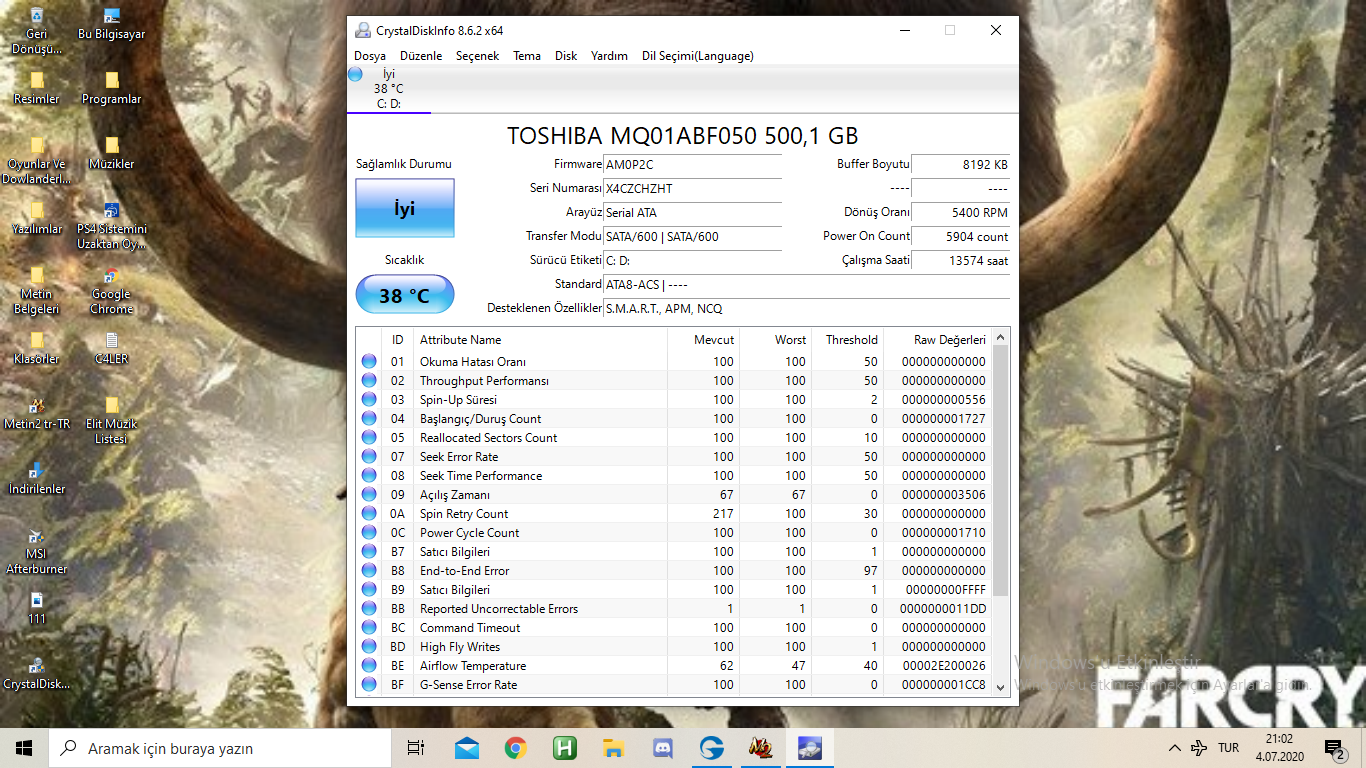
Task: Click status orb for Seek Error Rate
Action: coord(369,456)
